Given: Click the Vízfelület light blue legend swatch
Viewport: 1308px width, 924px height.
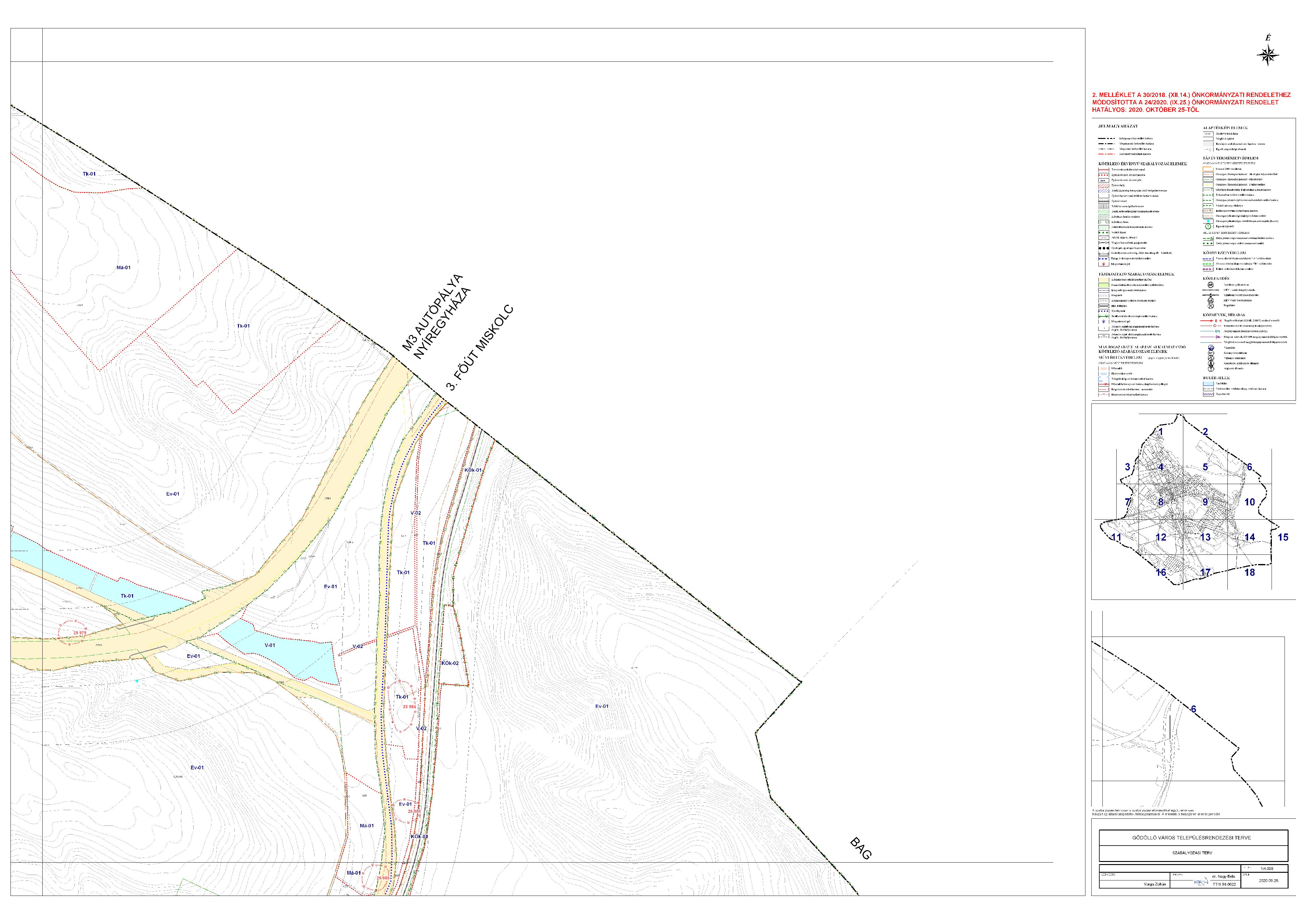Looking at the screenshot, I should point(1208,383).
